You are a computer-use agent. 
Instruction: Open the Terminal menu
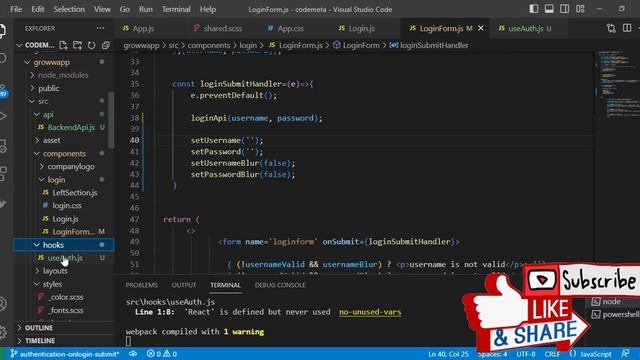(x=176, y=9)
